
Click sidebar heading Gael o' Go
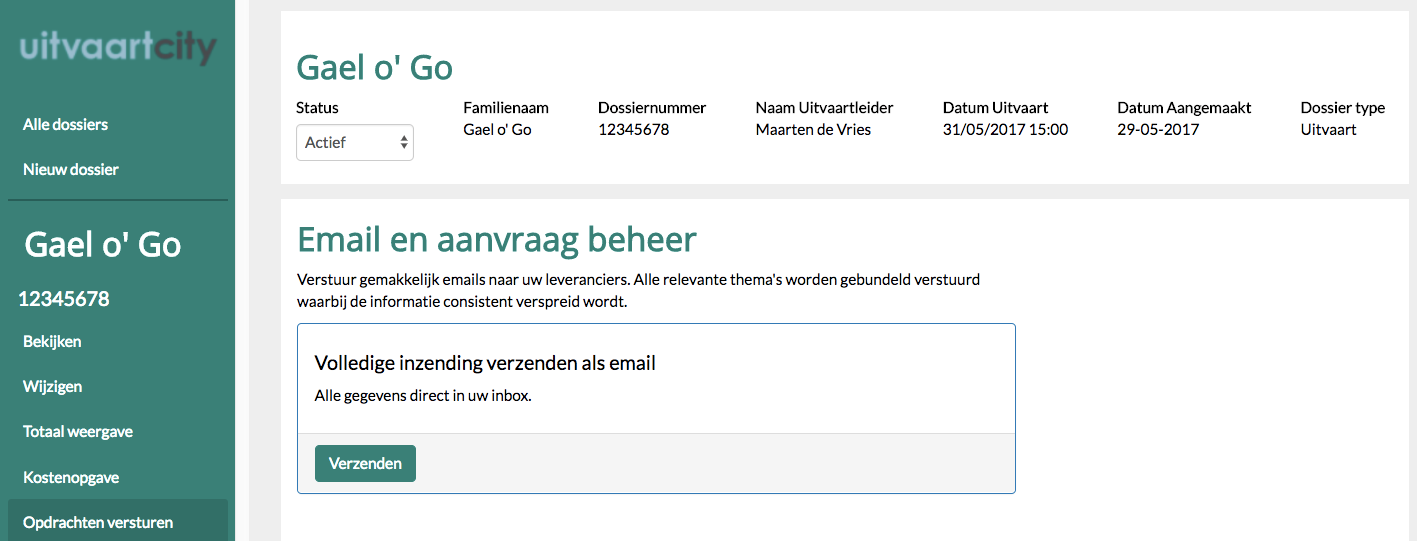click(x=102, y=244)
